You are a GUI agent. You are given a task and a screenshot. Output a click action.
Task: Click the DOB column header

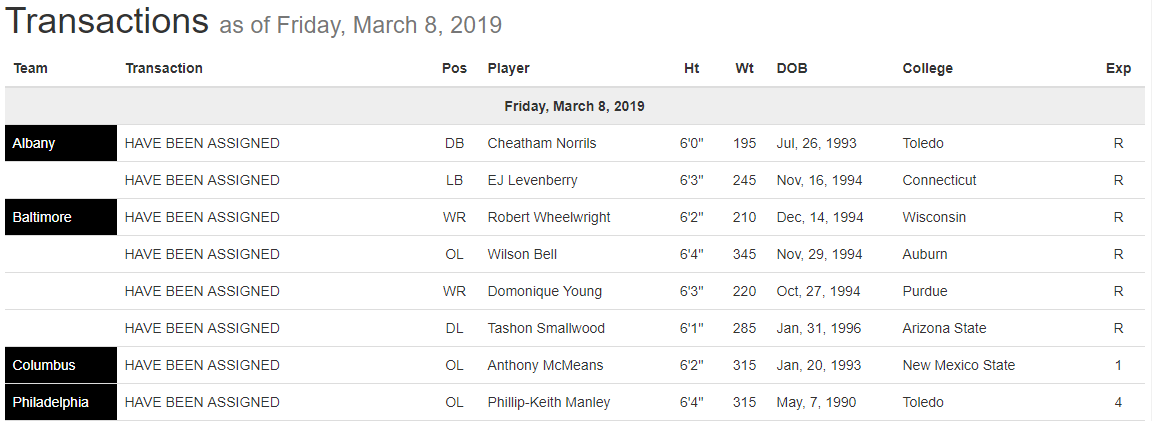pos(791,68)
